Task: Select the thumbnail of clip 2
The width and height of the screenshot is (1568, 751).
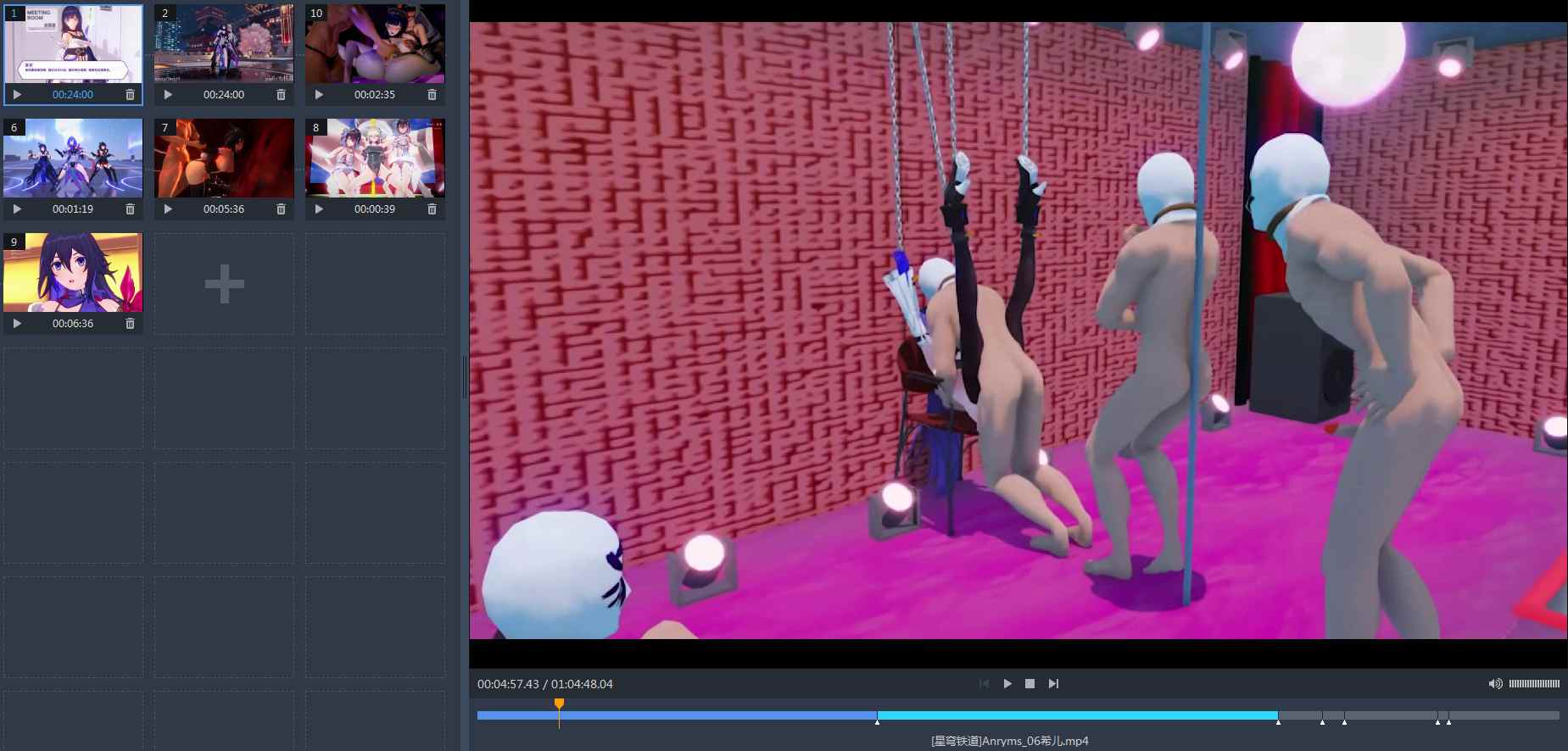Action: click(224, 44)
